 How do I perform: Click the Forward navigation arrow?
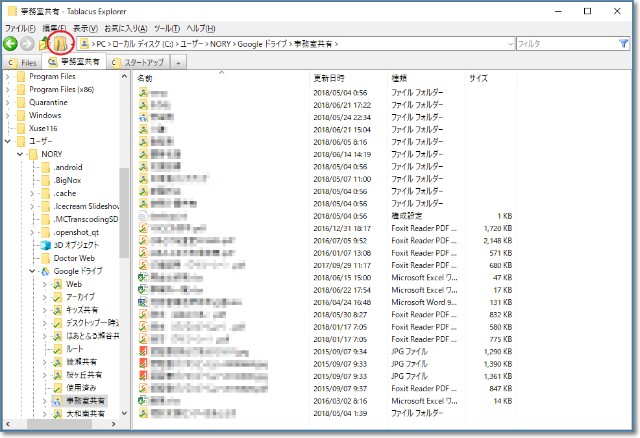(27, 44)
